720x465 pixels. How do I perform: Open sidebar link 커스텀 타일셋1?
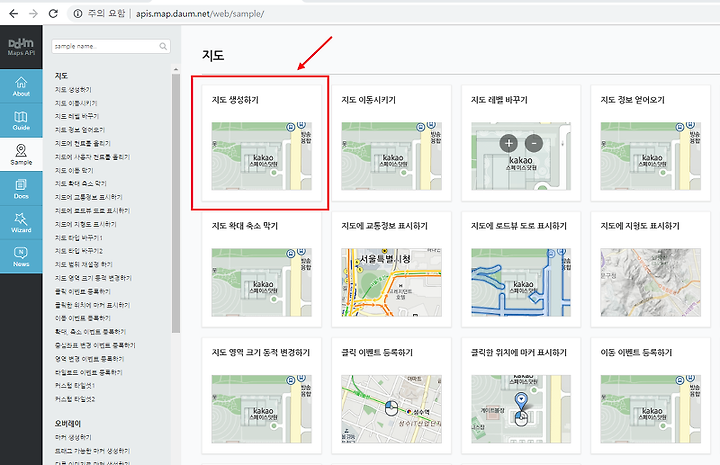(75, 386)
